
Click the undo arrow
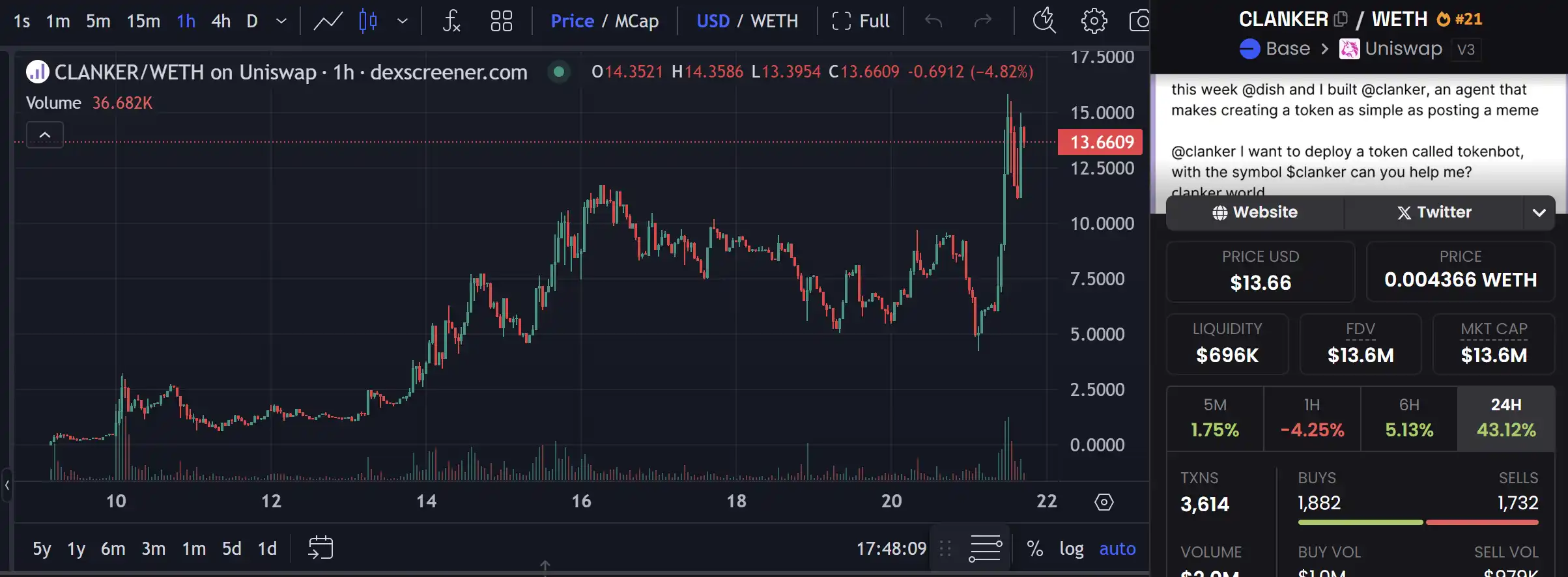click(933, 21)
